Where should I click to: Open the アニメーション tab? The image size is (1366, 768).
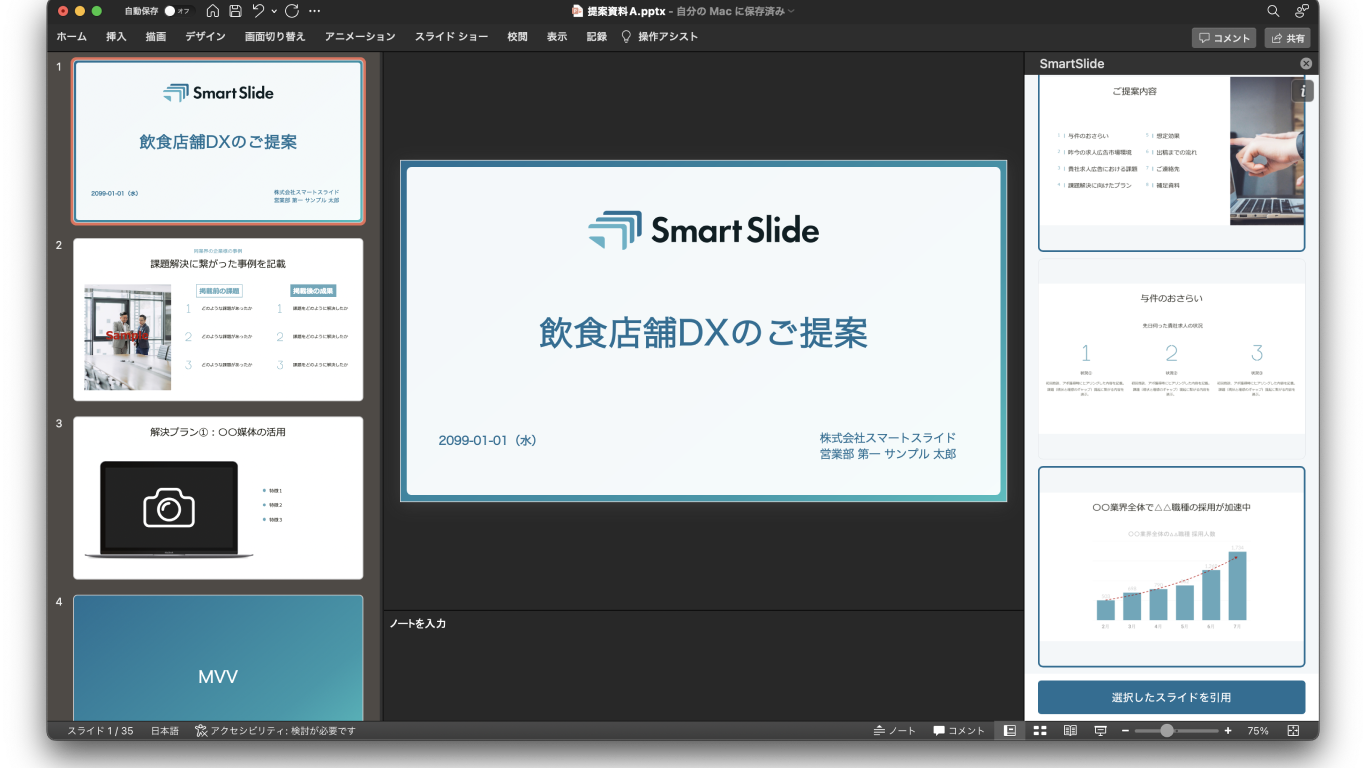(x=360, y=37)
